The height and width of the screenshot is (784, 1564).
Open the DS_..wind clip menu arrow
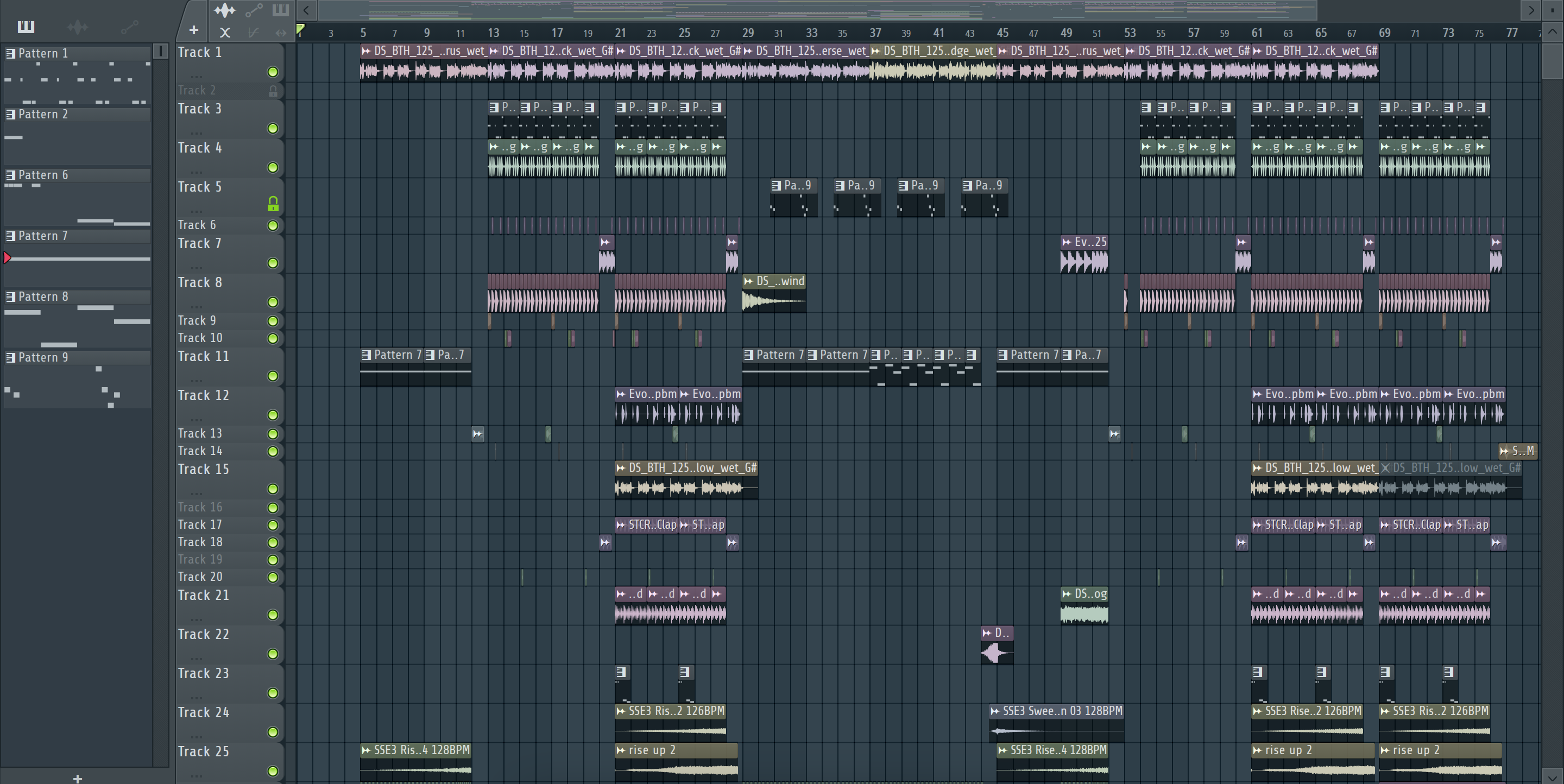pos(749,281)
